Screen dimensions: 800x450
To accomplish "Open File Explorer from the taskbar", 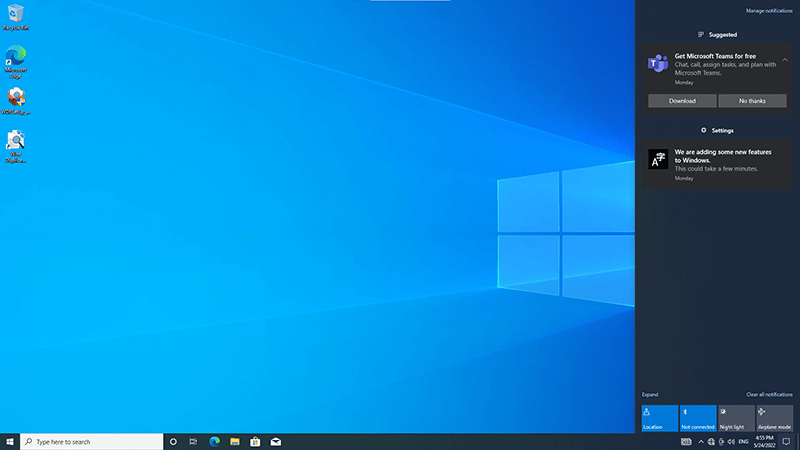I will coord(235,442).
